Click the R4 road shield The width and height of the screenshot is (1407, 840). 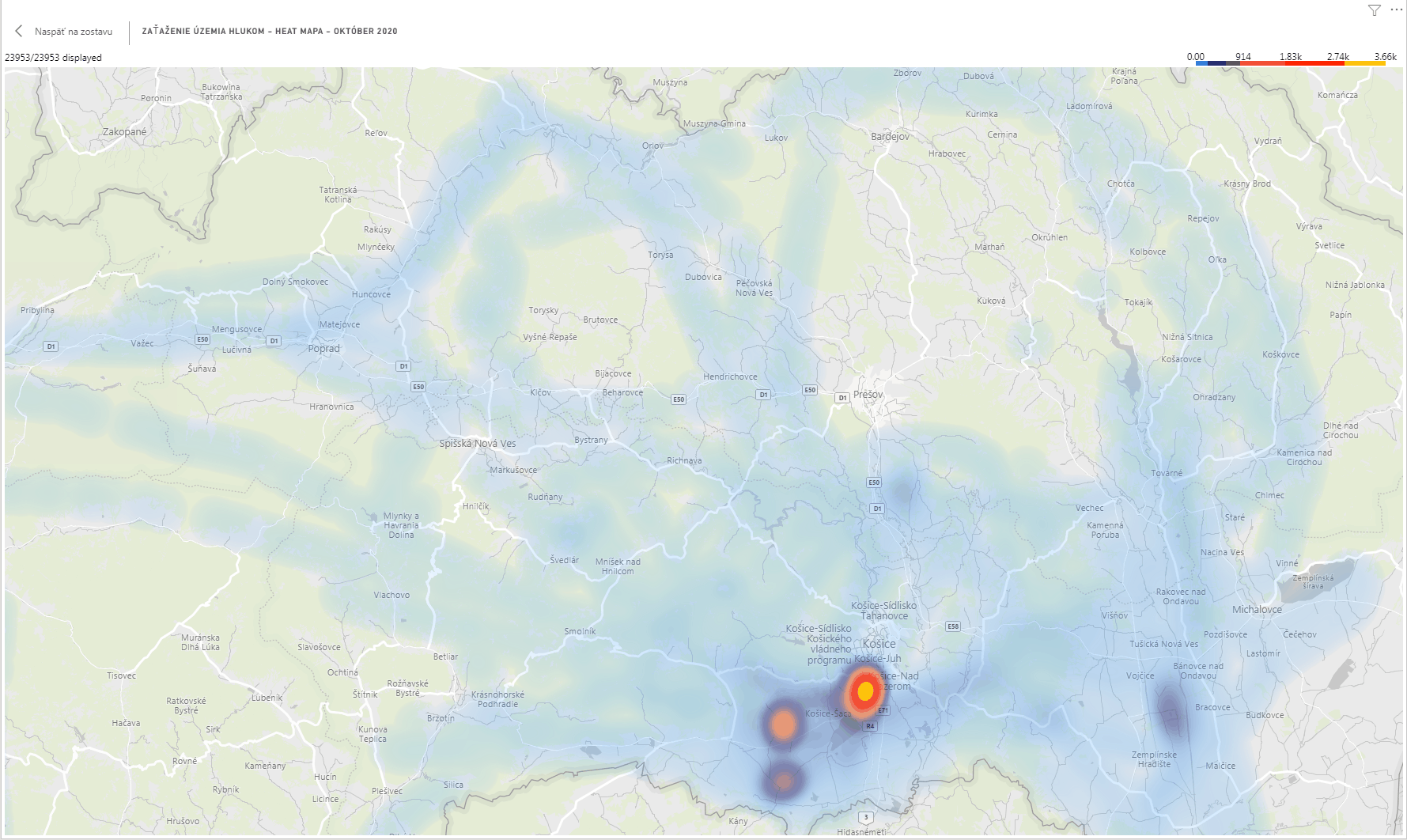coord(870,725)
